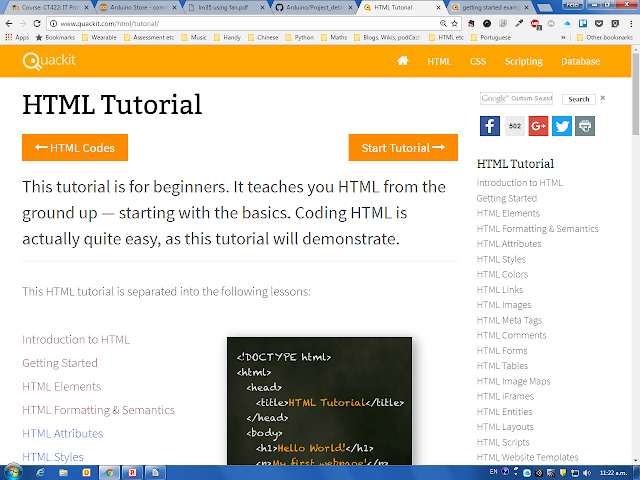Open Windows Explorer folder on taskbar
This screenshot has height=480, width=640.
[63, 473]
